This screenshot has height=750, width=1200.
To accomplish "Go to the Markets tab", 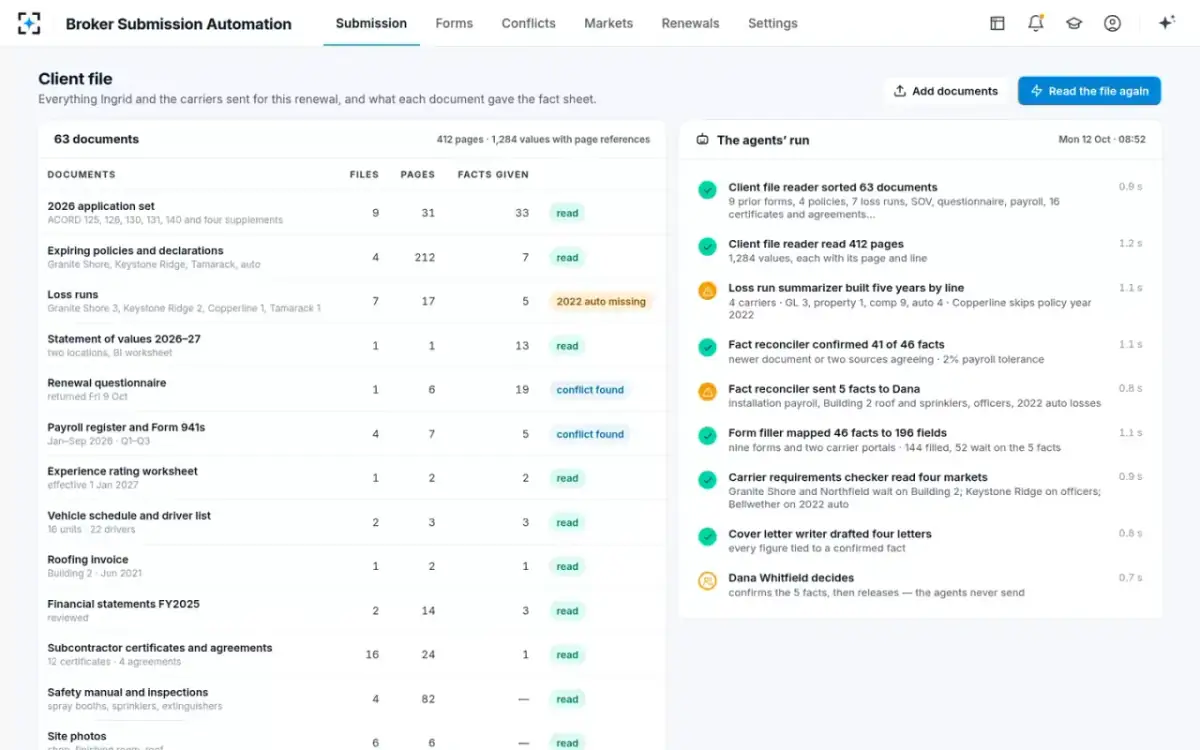I will click(x=609, y=23).
